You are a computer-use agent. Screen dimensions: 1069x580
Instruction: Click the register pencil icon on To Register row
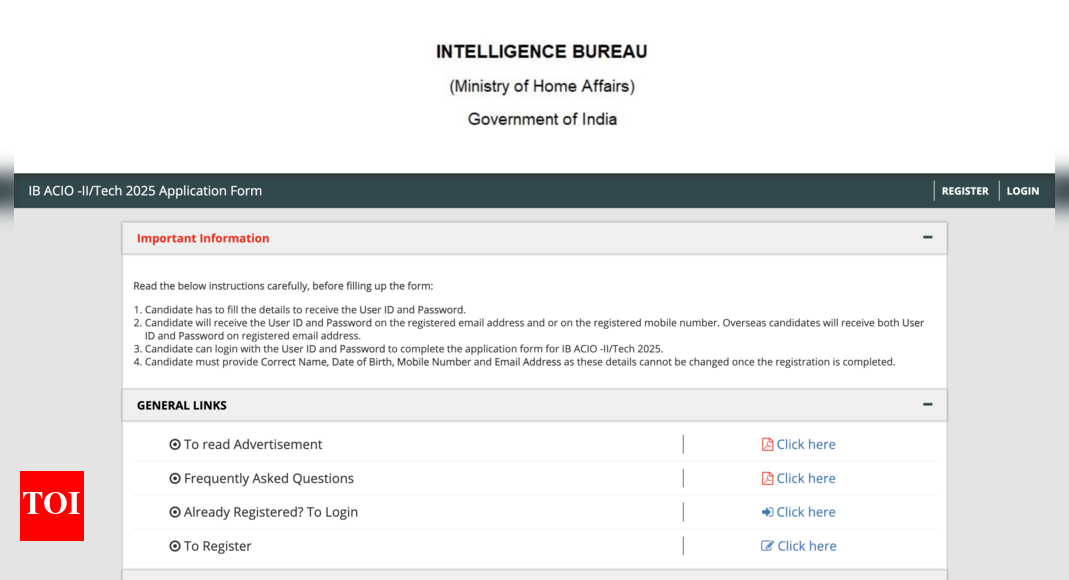click(x=767, y=546)
